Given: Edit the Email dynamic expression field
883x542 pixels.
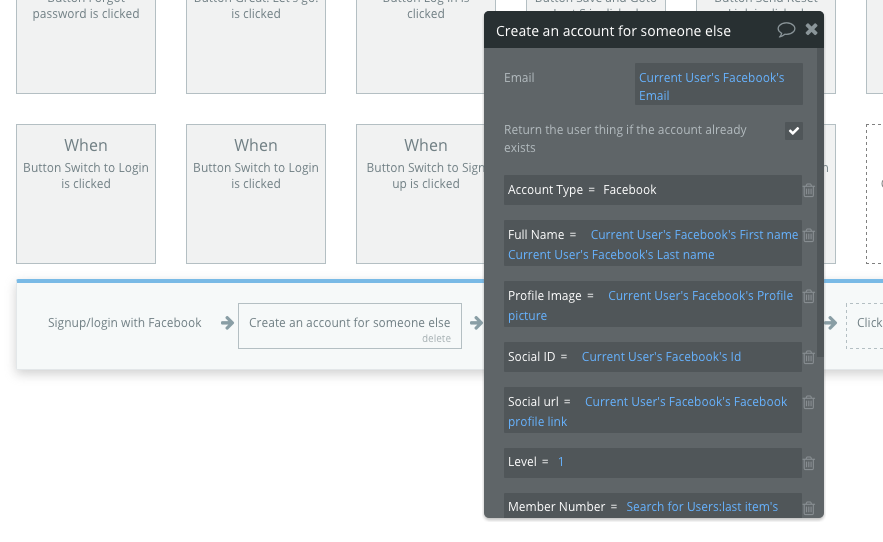Looking at the screenshot, I should click(719, 85).
